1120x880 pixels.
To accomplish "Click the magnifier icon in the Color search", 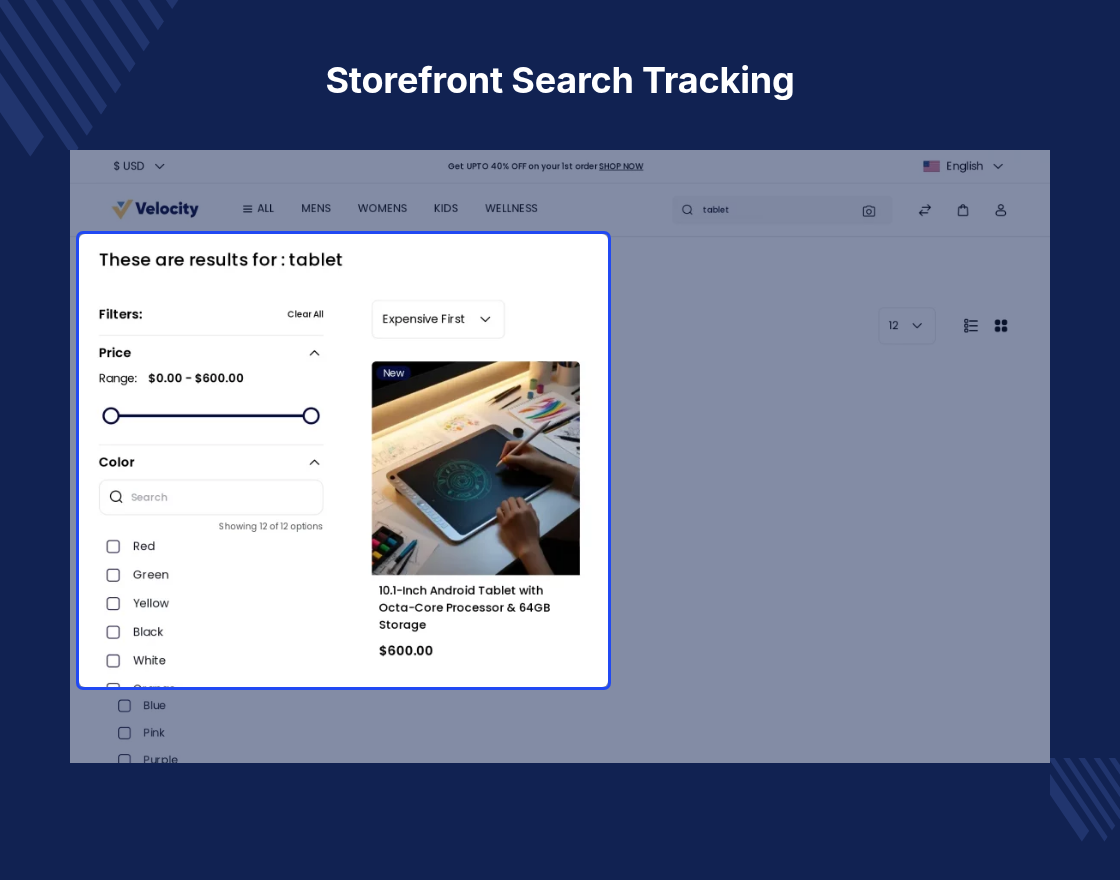I will (x=116, y=496).
